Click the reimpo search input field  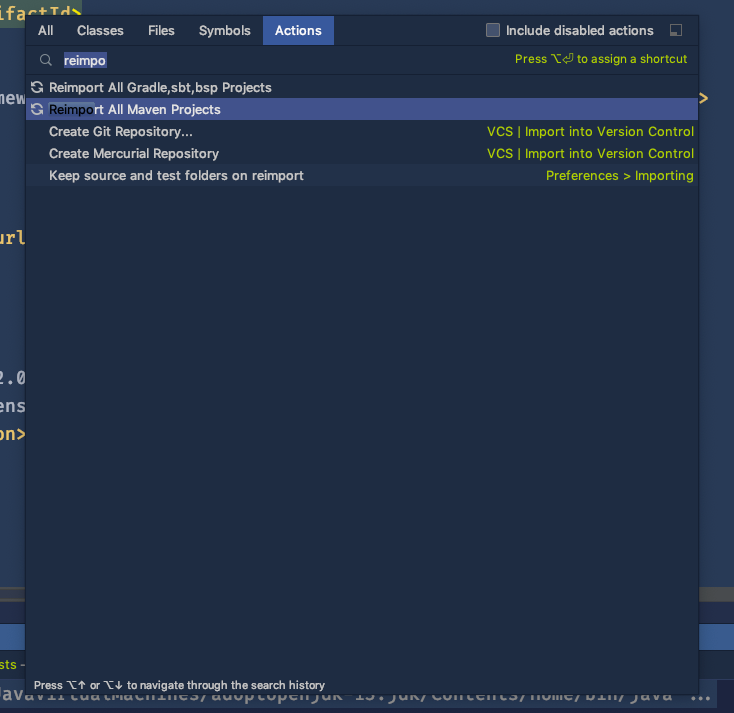point(281,60)
